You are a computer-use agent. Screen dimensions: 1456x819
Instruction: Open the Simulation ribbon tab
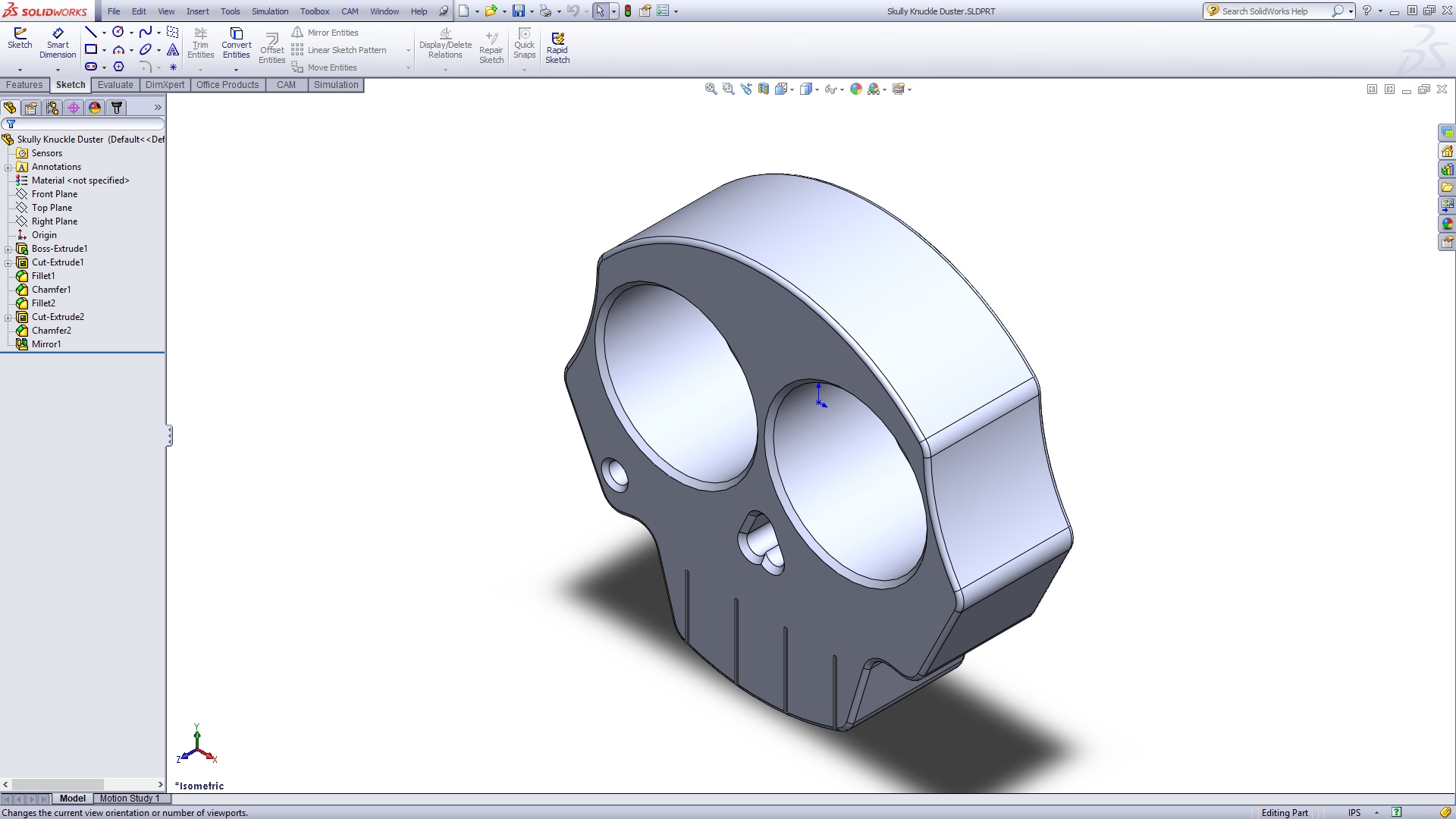pyautogui.click(x=336, y=85)
